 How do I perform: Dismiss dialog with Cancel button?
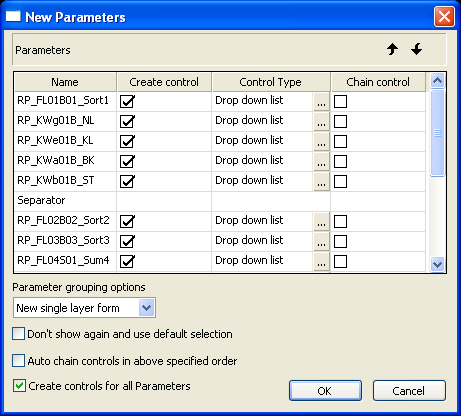pos(409,391)
